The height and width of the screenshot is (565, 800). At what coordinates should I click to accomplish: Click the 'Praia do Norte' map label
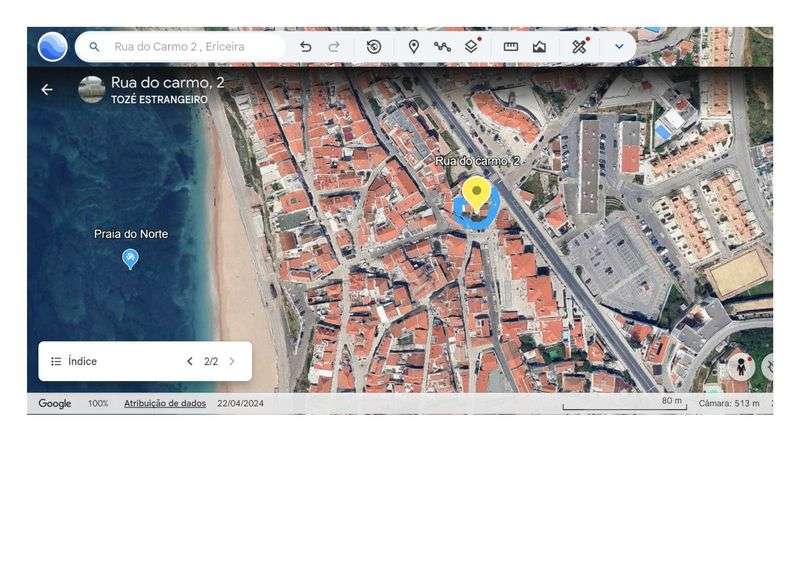click(x=131, y=234)
